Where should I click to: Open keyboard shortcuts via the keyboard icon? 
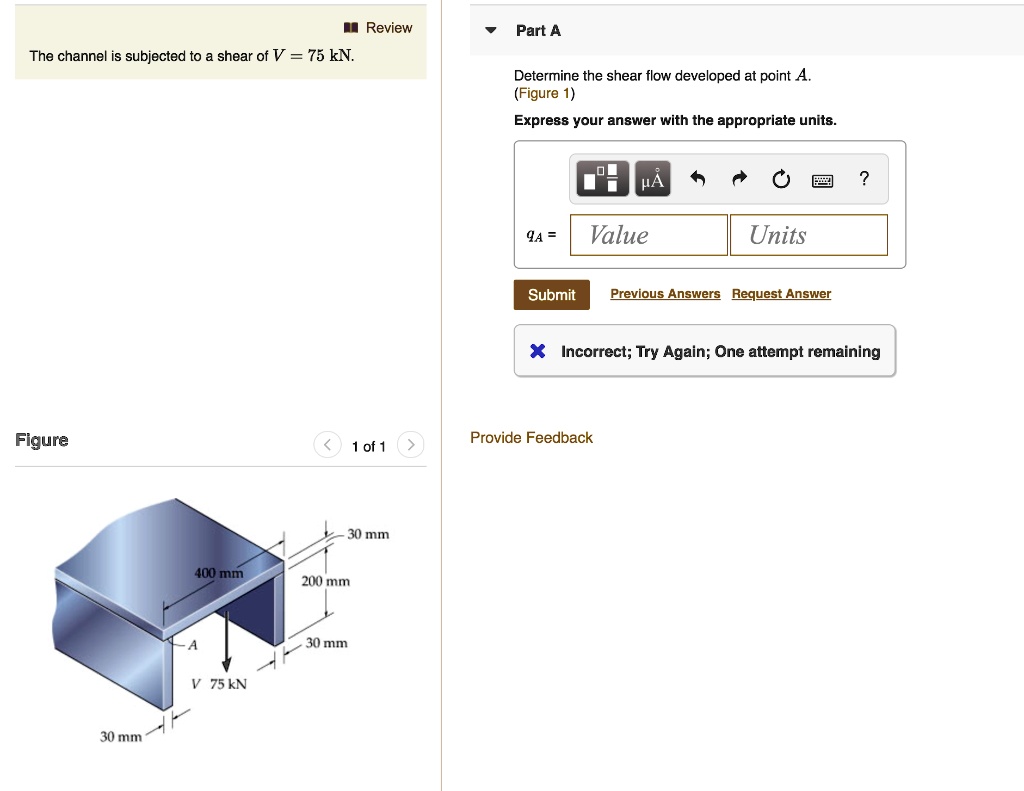pos(822,180)
